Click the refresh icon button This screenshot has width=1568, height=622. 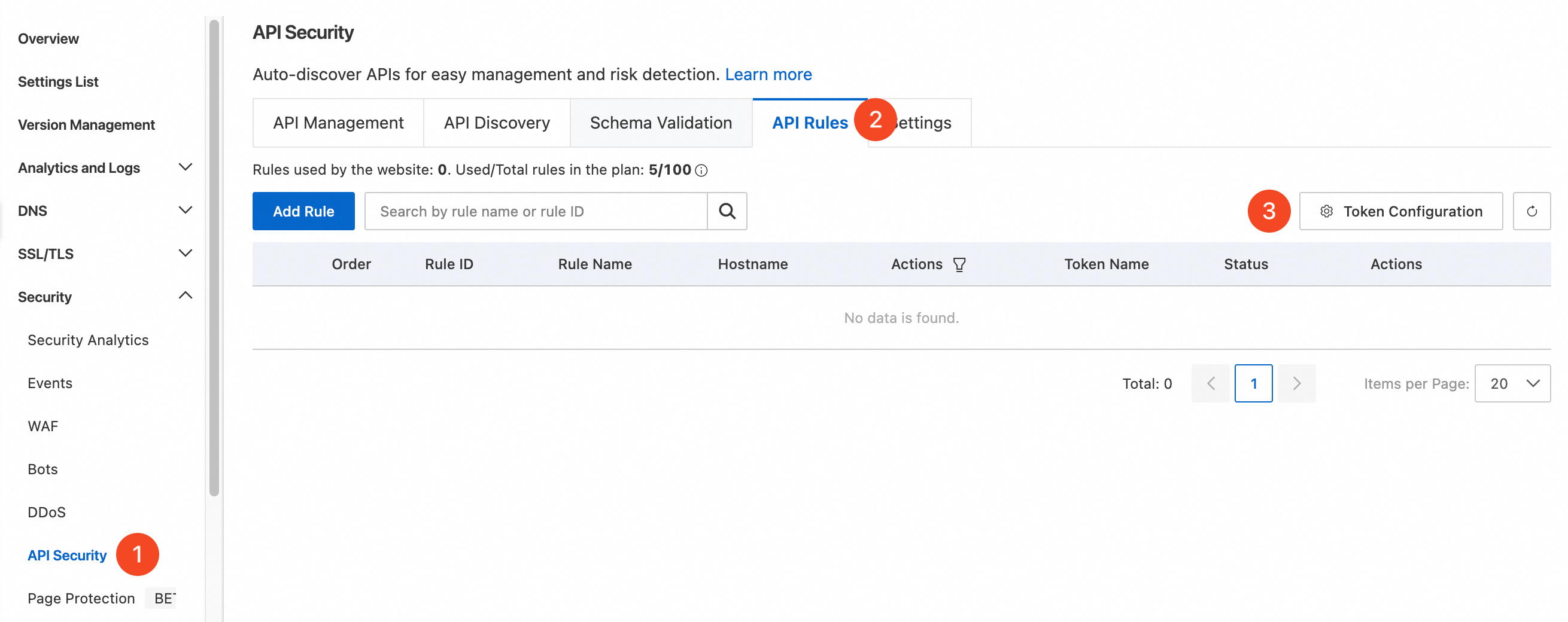click(1531, 211)
